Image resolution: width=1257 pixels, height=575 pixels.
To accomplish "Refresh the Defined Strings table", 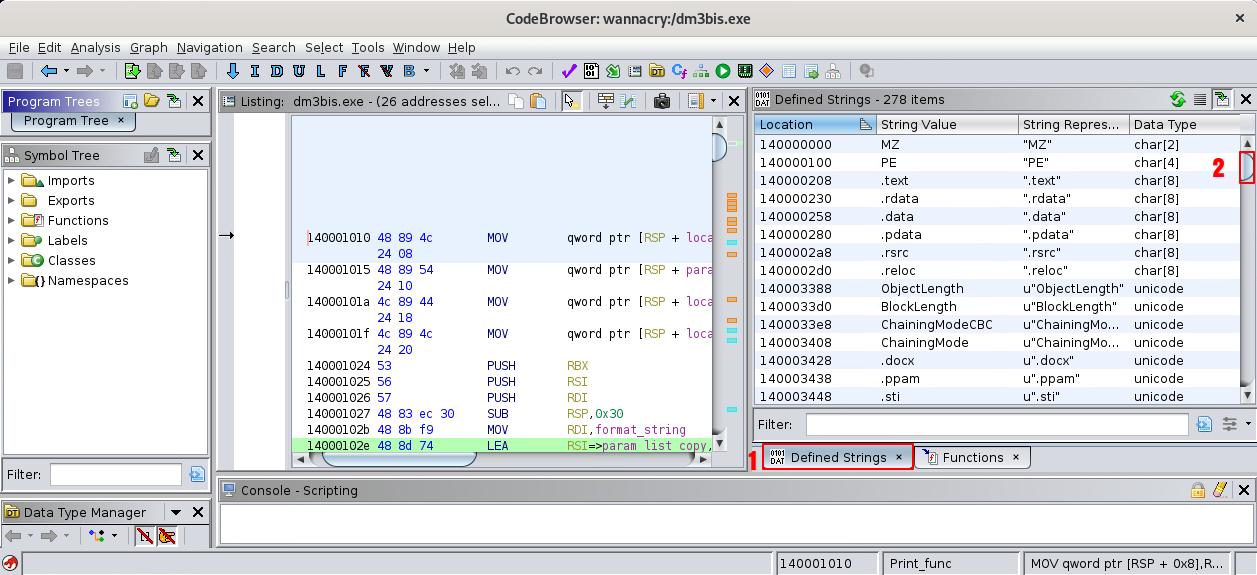I will click(x=1178, y=100).
